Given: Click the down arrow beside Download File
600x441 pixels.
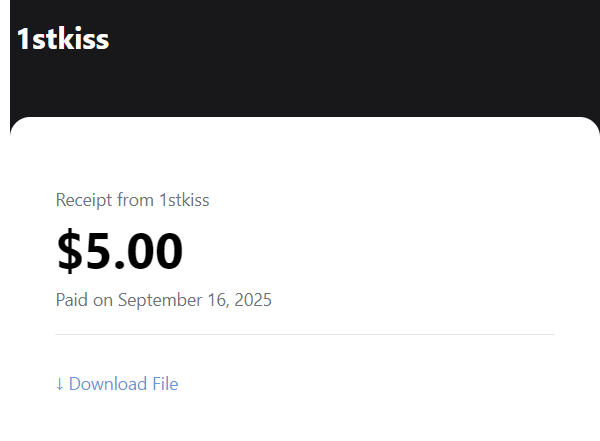Looking at the screenshot, I should click(60, 384).
